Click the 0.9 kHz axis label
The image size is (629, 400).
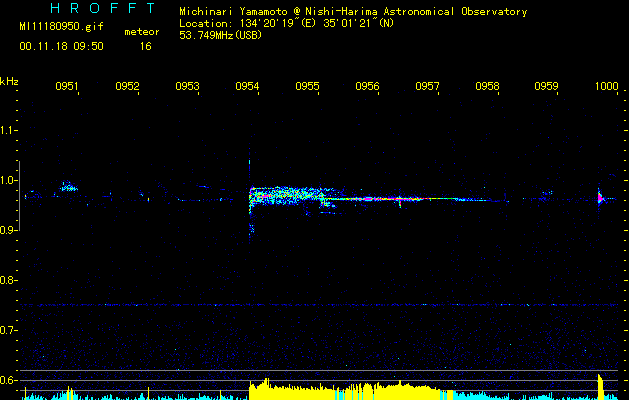click(x=7, y=230)
